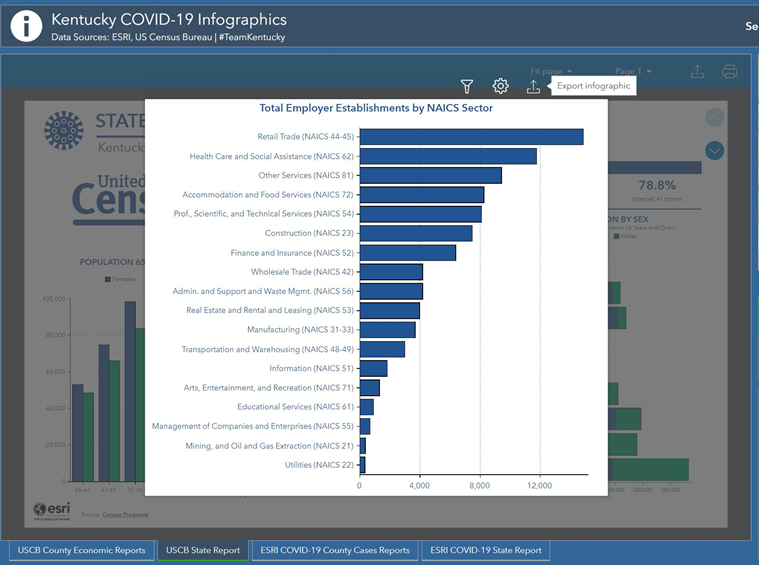The height and width of the screenshot is (565, 759).
Task: Click the Esri logo at bottom left
Action: point(51,509)
